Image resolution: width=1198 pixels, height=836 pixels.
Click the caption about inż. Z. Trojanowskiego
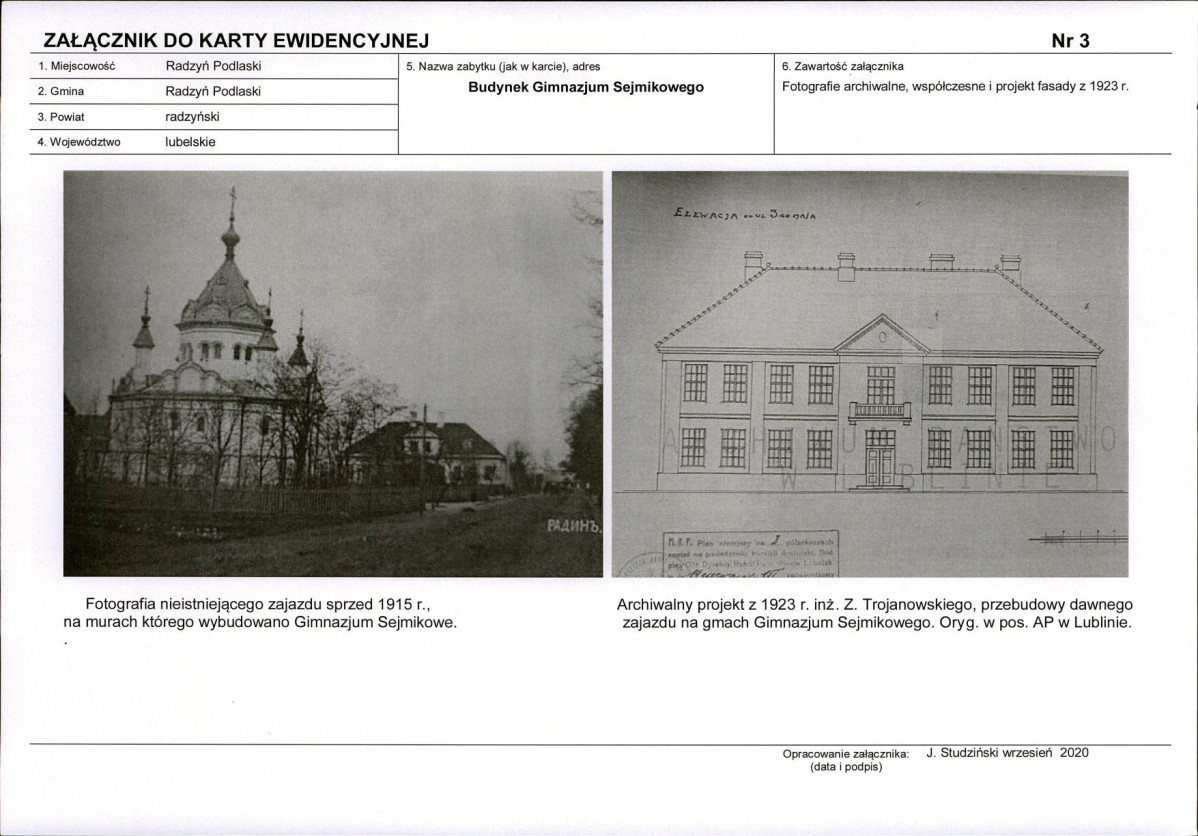pyautogui.click(x=876, y=613)
